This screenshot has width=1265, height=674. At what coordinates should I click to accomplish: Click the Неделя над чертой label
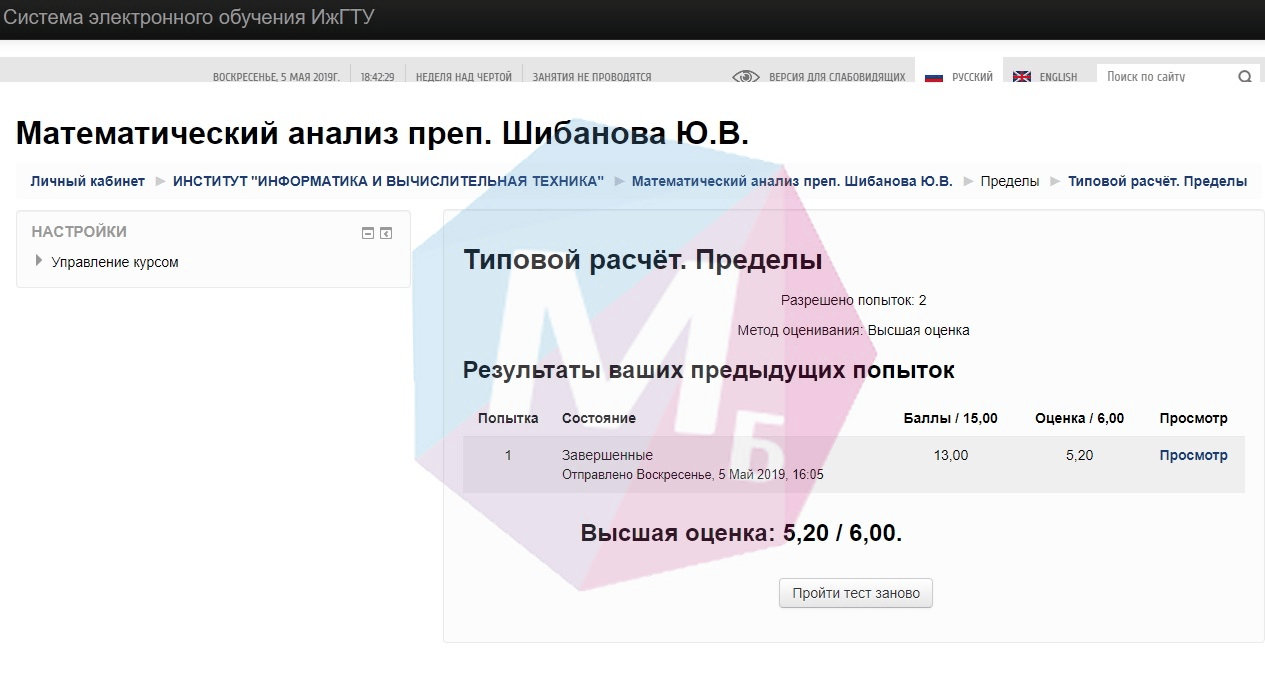pos(463,77)
